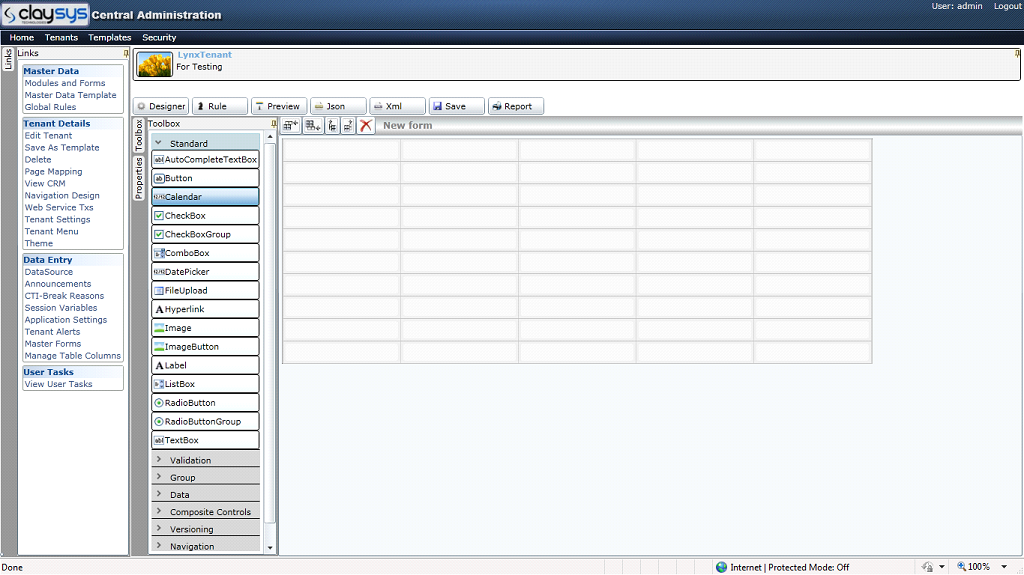Click the red X delete icon in form toolbar
Viewport: 1024px width, 575px height.
click(366, 125)
